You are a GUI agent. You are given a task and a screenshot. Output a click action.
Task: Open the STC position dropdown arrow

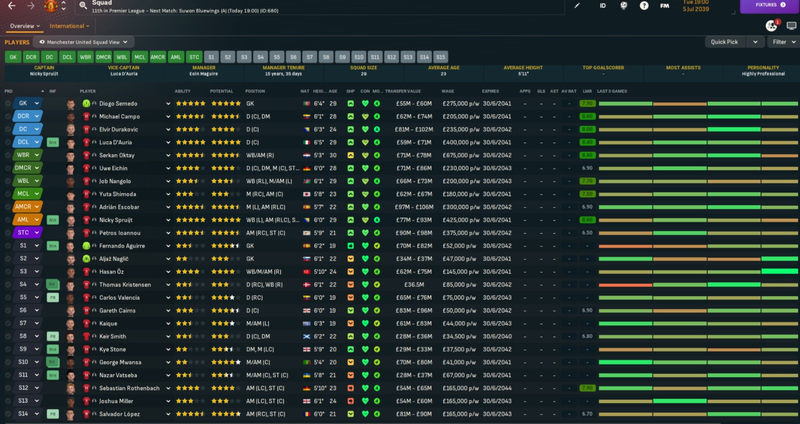(x=36, y=232)
